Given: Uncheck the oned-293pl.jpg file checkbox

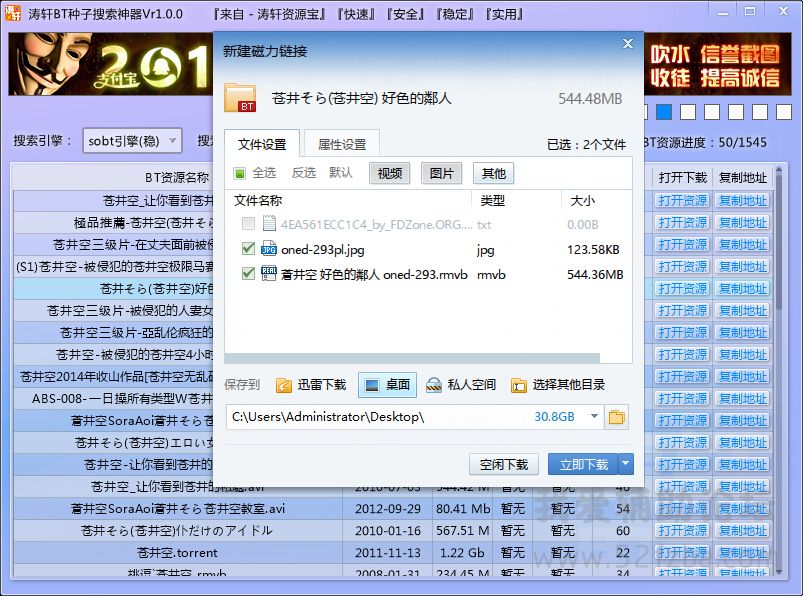Looking at the screenshot, I should pyautogui.click(x=248, y=249).
